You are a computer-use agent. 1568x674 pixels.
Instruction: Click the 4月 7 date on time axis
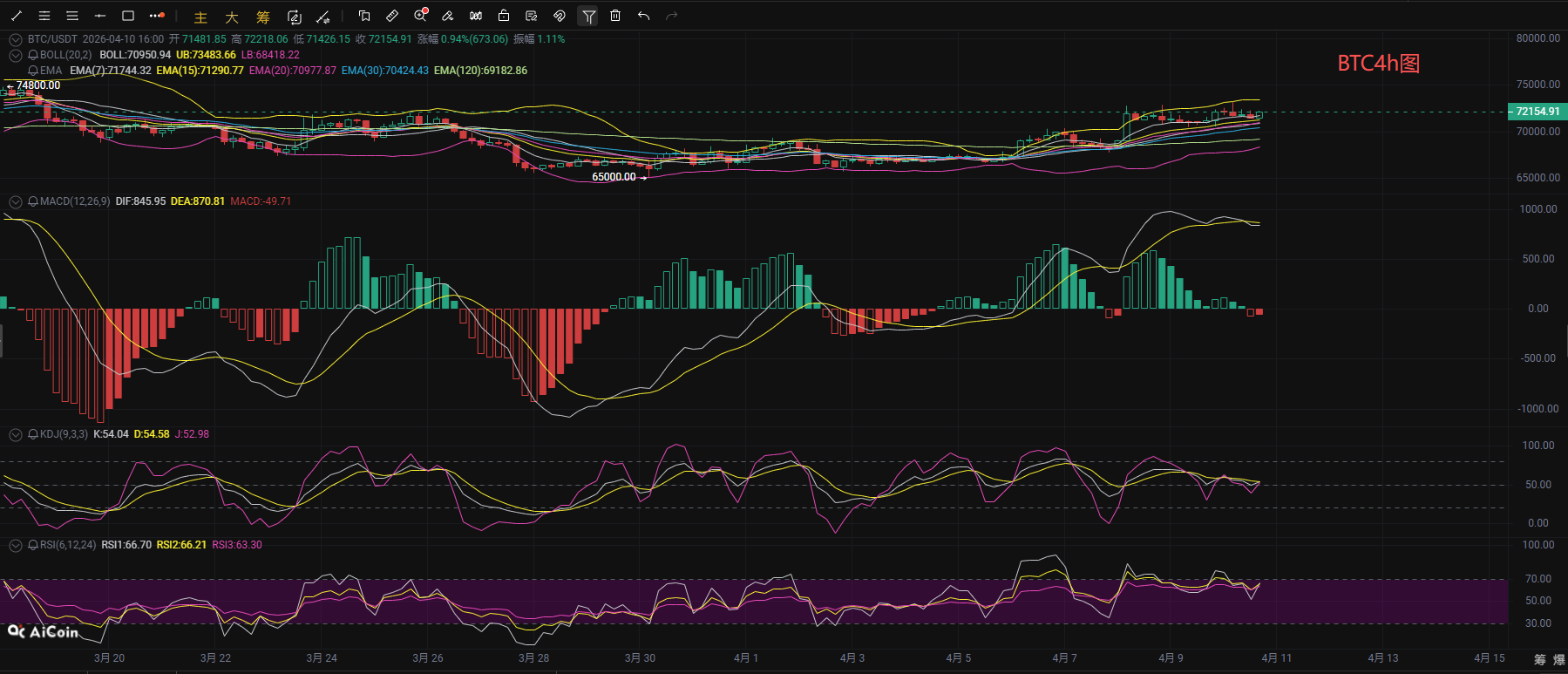pos(1064,658)
